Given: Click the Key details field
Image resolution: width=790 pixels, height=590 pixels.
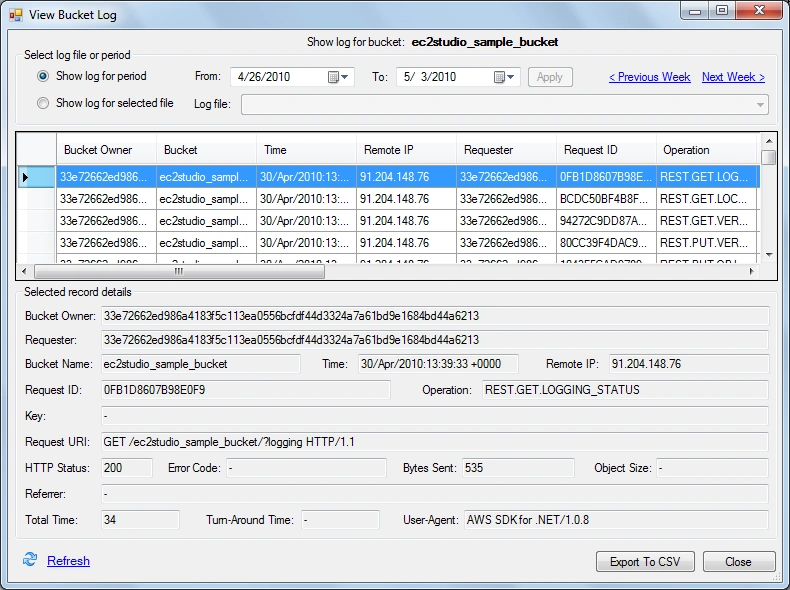Looking at the screenshot, I should pos(435,416).
